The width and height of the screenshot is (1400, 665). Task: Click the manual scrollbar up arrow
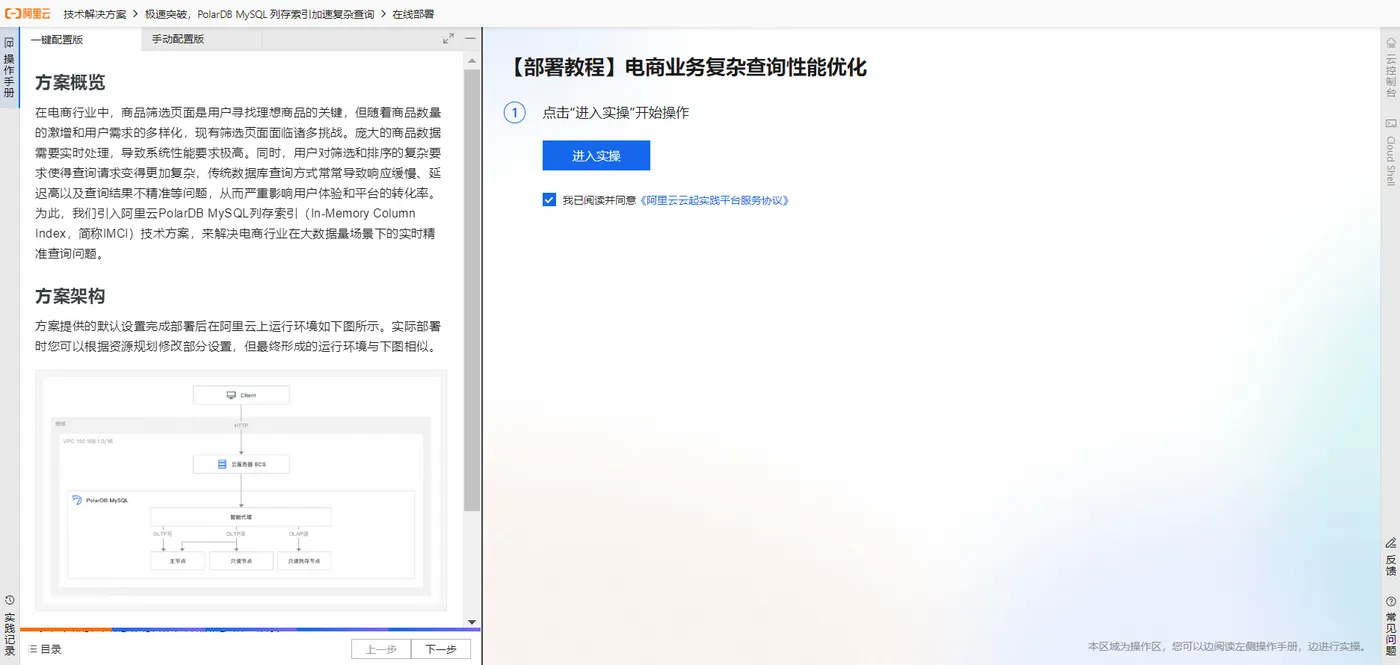[x=472, y=60]
